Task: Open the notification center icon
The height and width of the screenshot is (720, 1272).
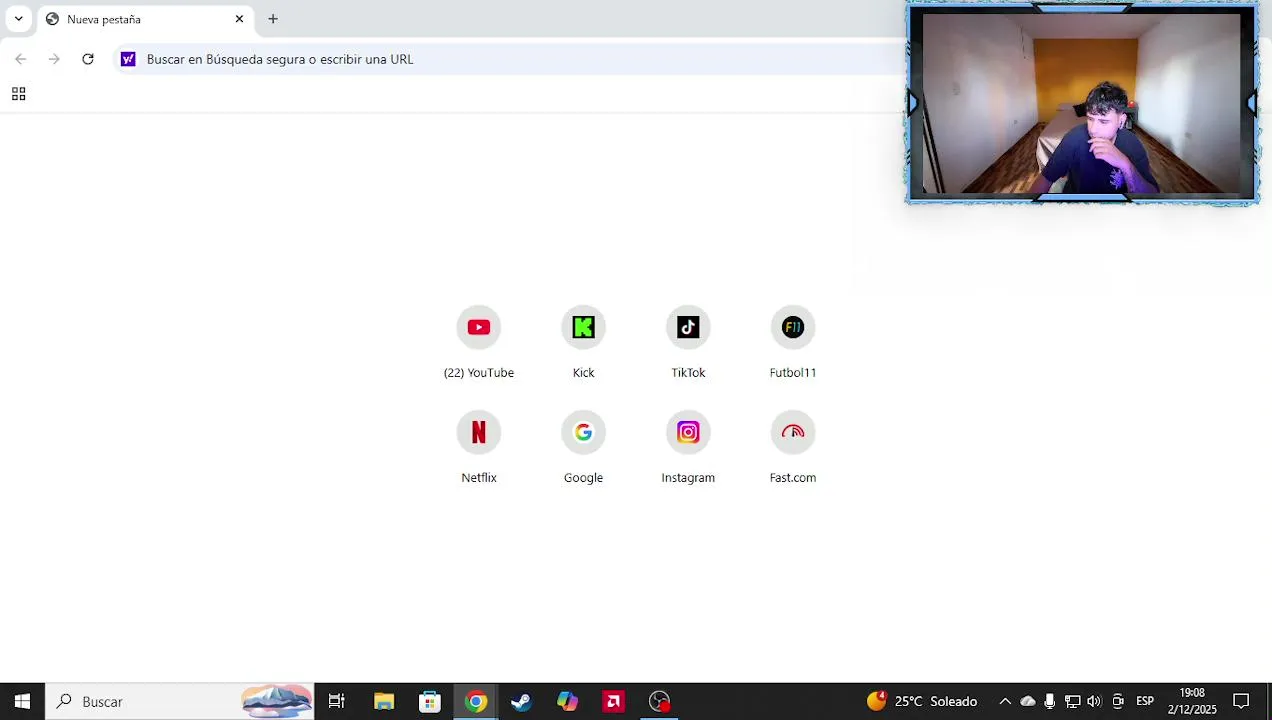Action: coord(1241,701)
